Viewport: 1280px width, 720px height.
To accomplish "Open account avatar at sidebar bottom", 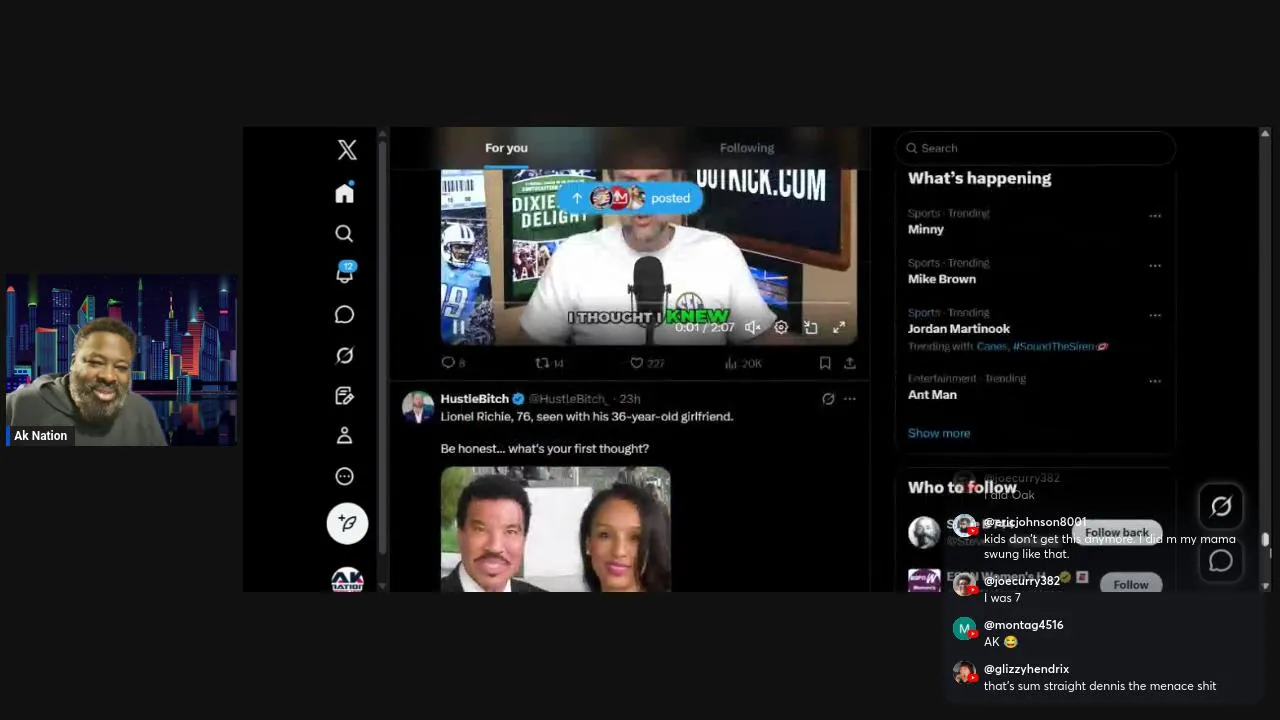I will (347, 580).
